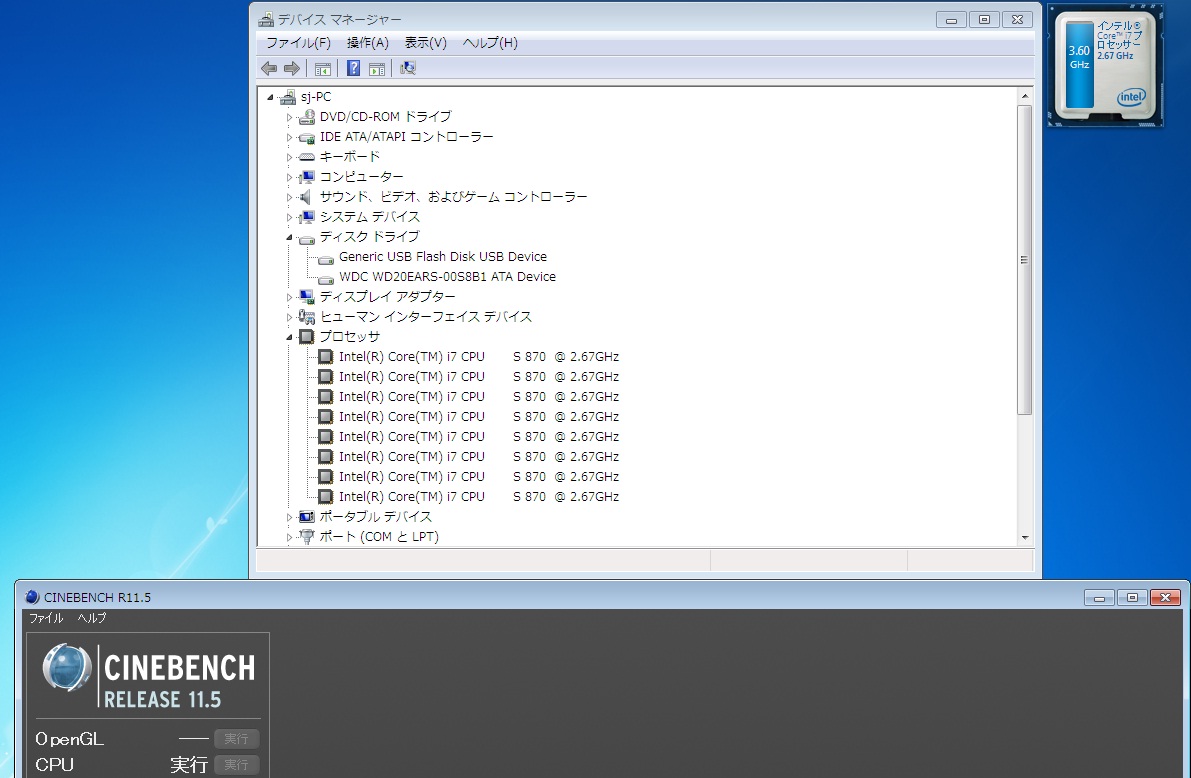
Task: Select the sj-PC computer icon
Action: pyautogui.click(x=288, y=96)
